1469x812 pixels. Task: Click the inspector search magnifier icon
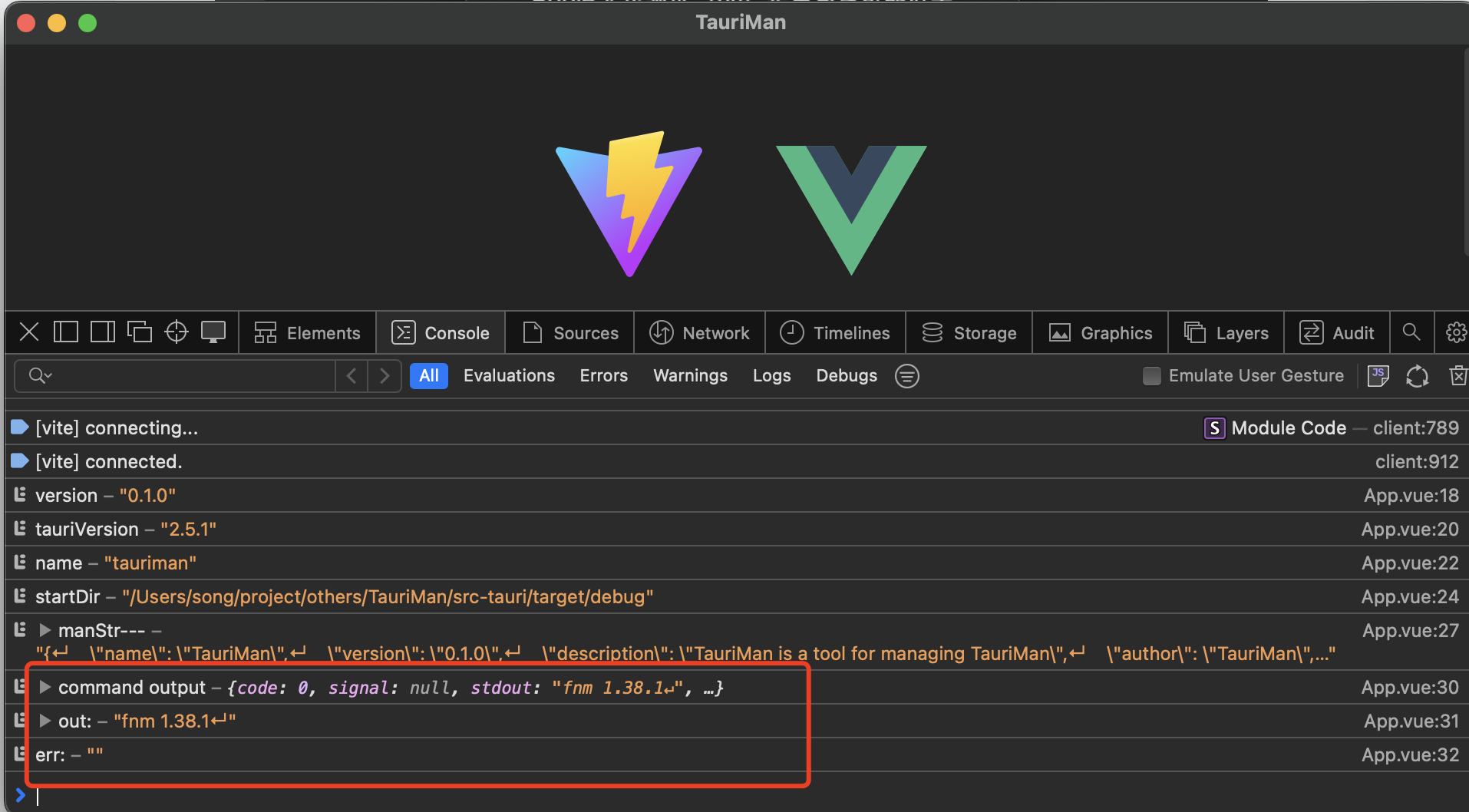click(1411, 332)
